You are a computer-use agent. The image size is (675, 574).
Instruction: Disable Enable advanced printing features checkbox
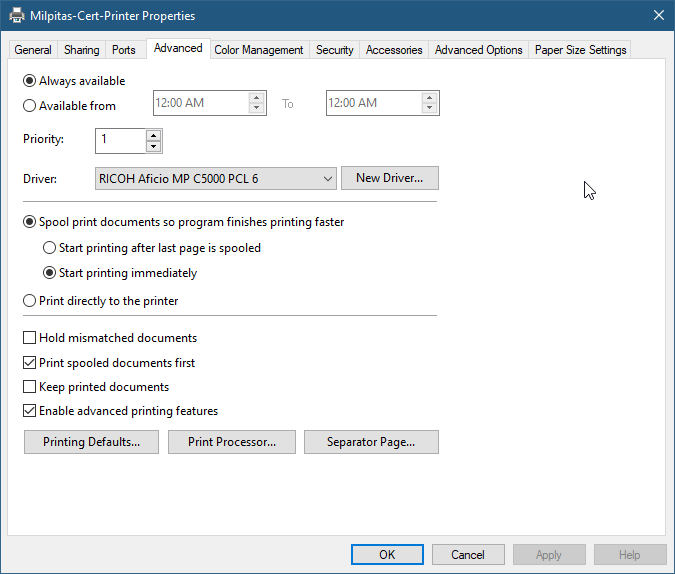click(x=30, y=411)
